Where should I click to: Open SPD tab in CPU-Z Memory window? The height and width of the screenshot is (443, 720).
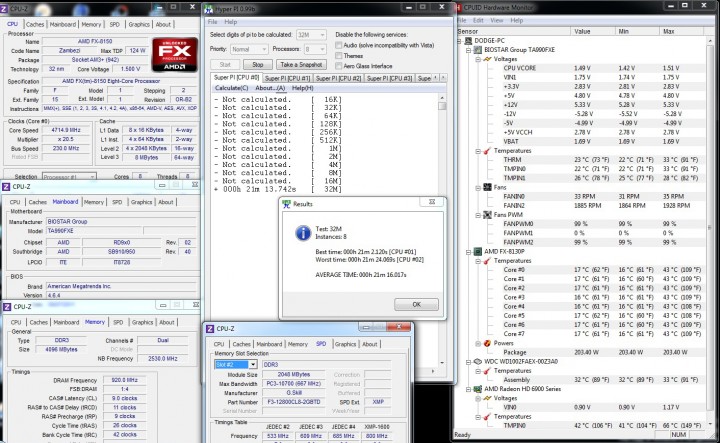118,322
